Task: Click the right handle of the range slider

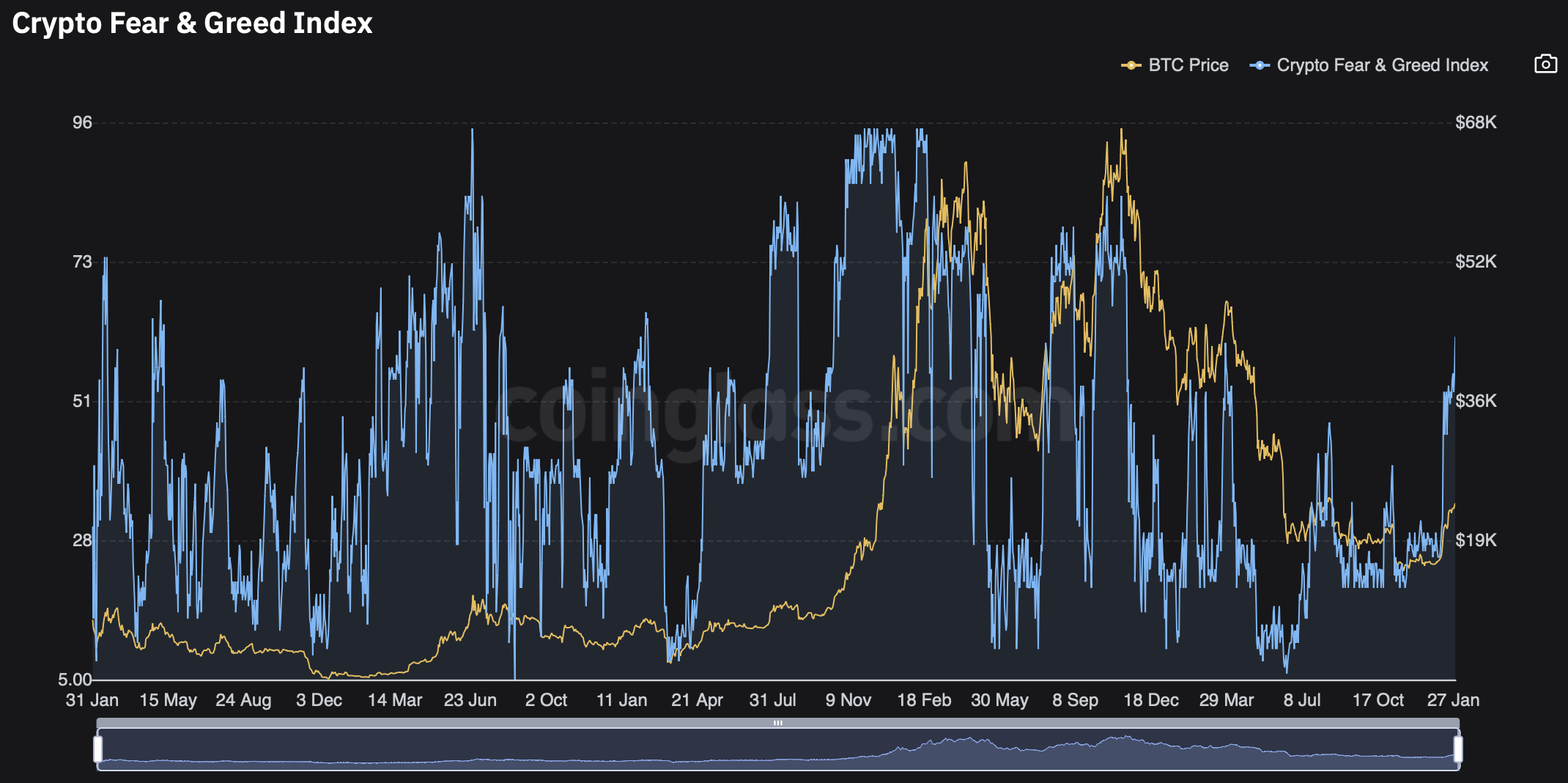Action: 1457,749
